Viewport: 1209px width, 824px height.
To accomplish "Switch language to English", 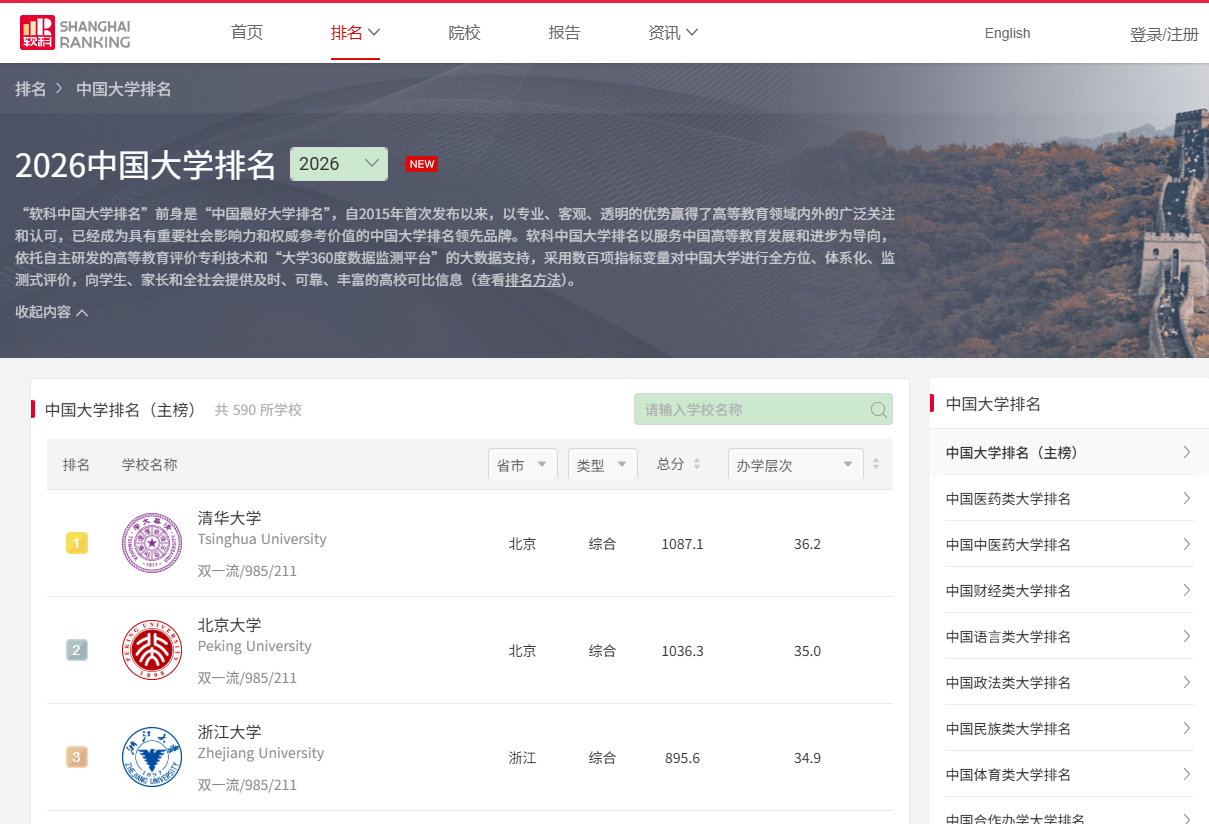I will tap(1007, 33).
